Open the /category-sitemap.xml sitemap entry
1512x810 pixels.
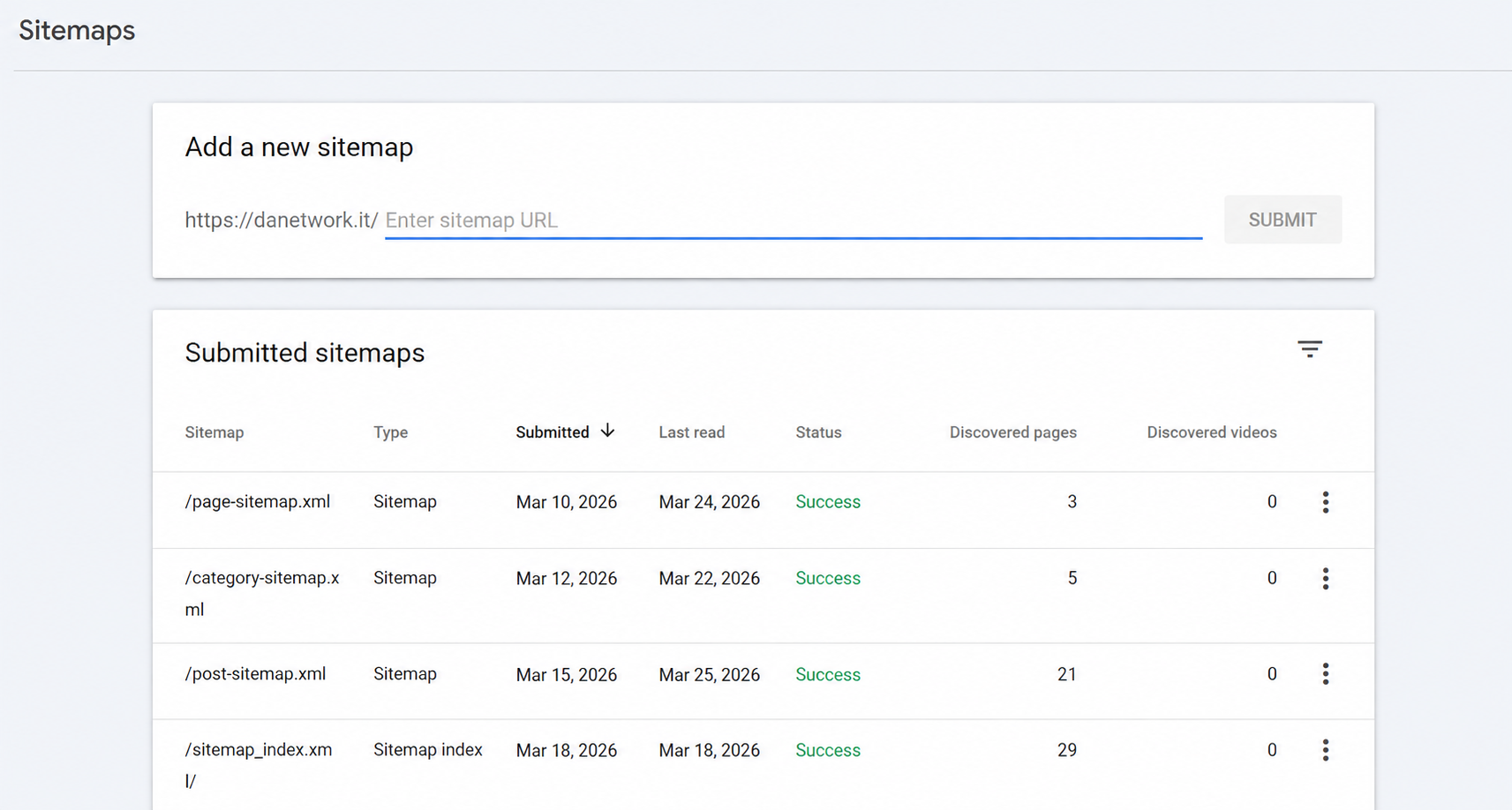[x=262, y=593]
